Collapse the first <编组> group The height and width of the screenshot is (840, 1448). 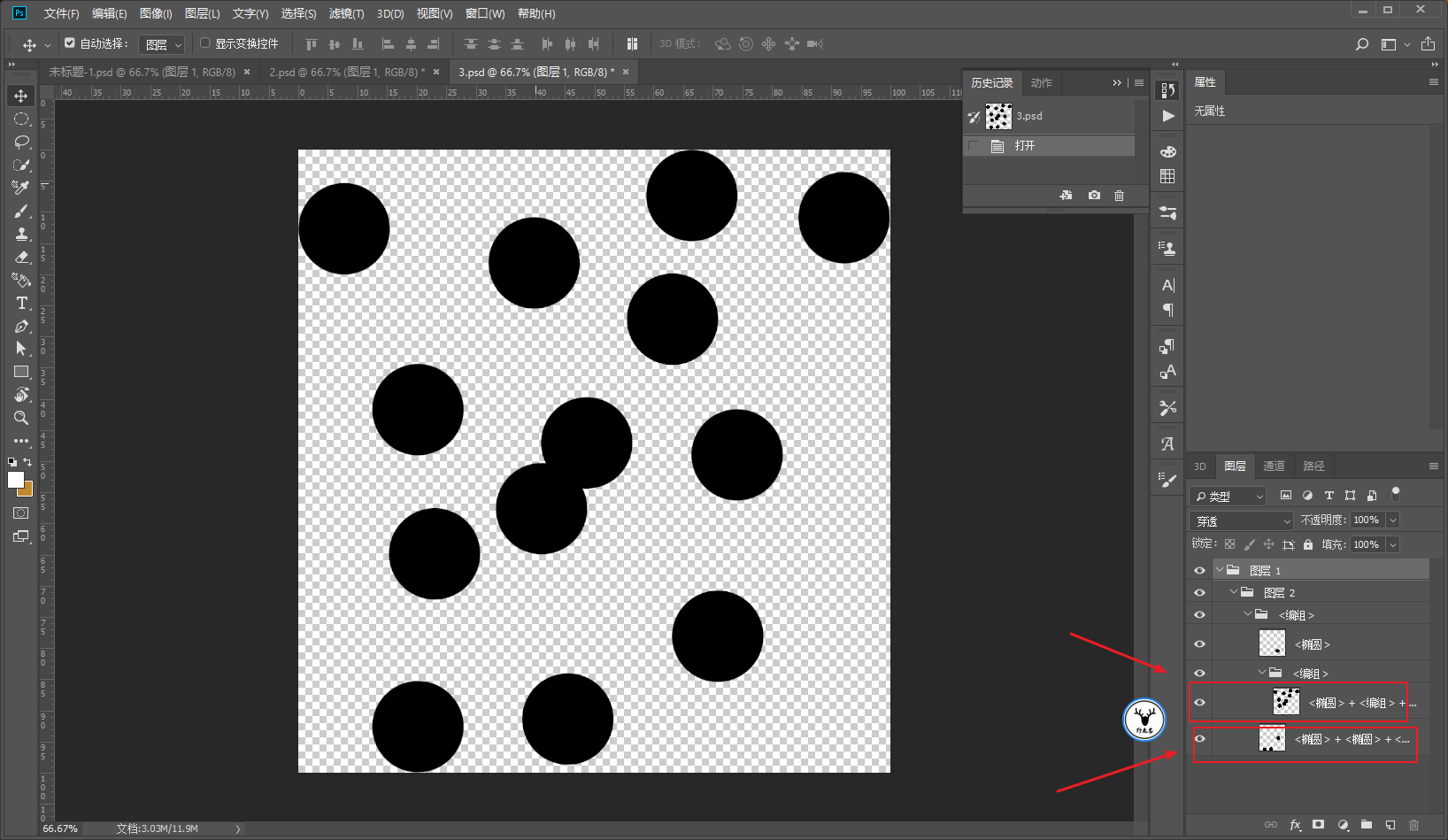[x=1248, y=614]
